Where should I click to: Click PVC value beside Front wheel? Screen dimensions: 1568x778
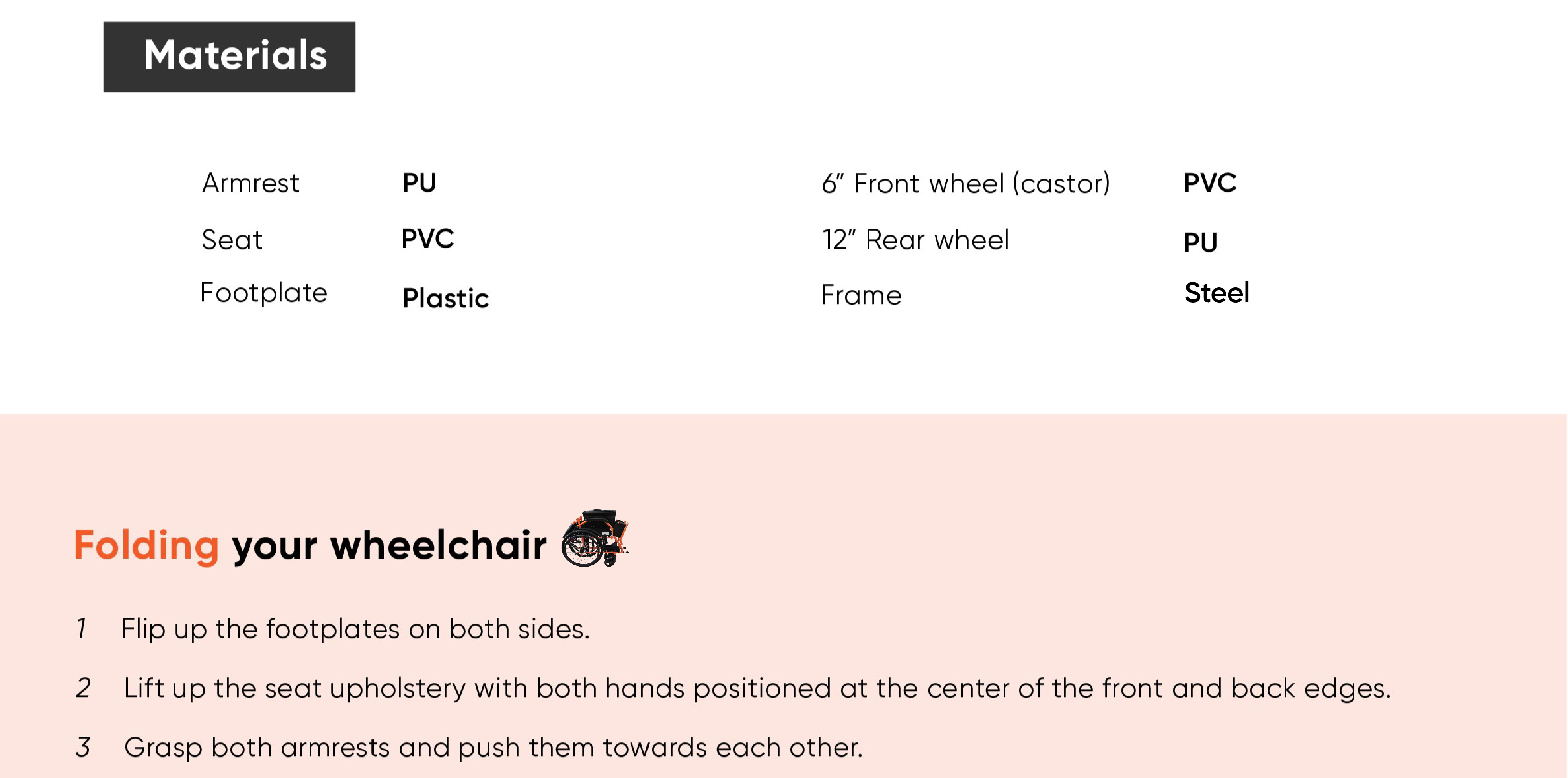pos(1210,182)
